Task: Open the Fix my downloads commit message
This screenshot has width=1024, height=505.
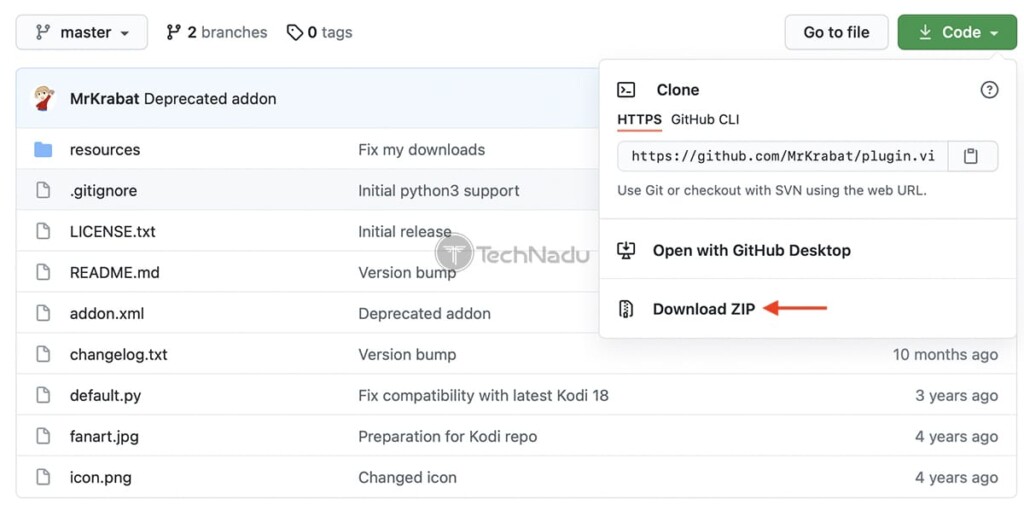Action: (x=421, y=150)
